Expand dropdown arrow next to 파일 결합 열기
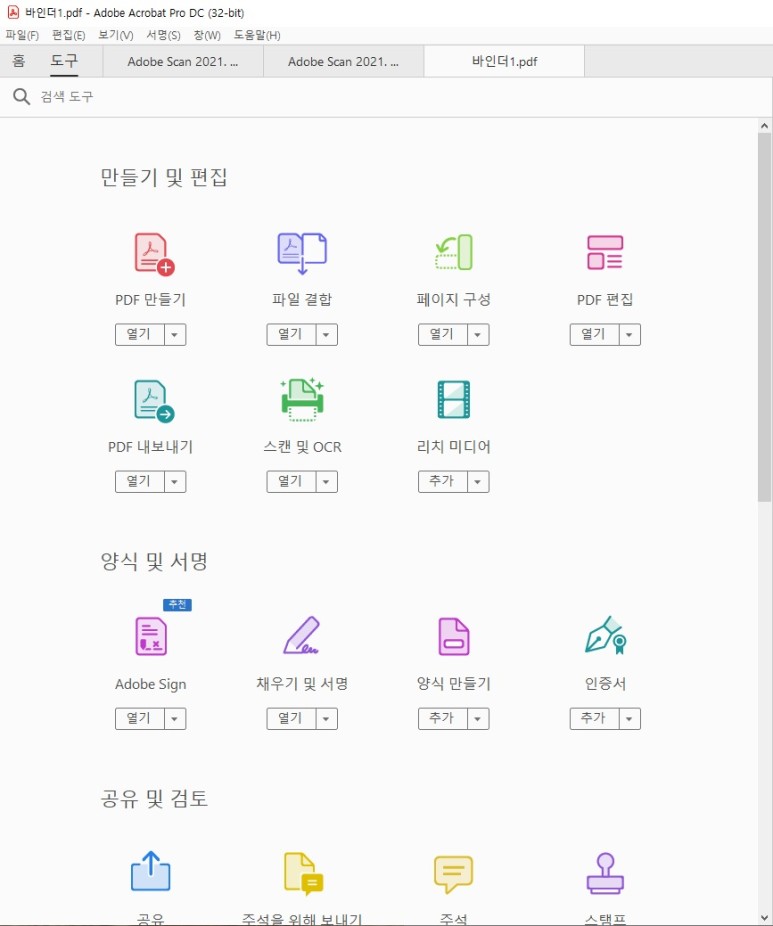 point(327,335)
